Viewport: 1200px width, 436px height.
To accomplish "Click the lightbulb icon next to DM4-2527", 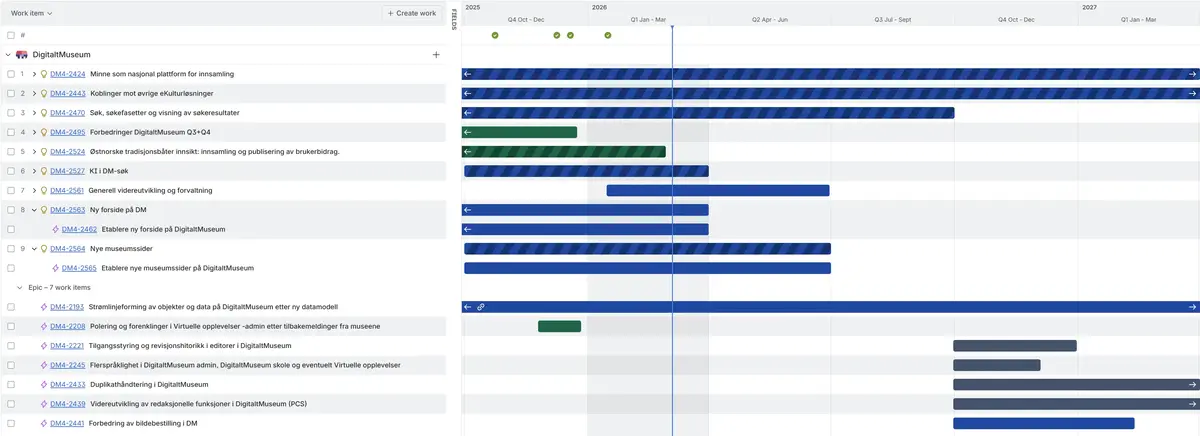I will [x=43, y=171].
